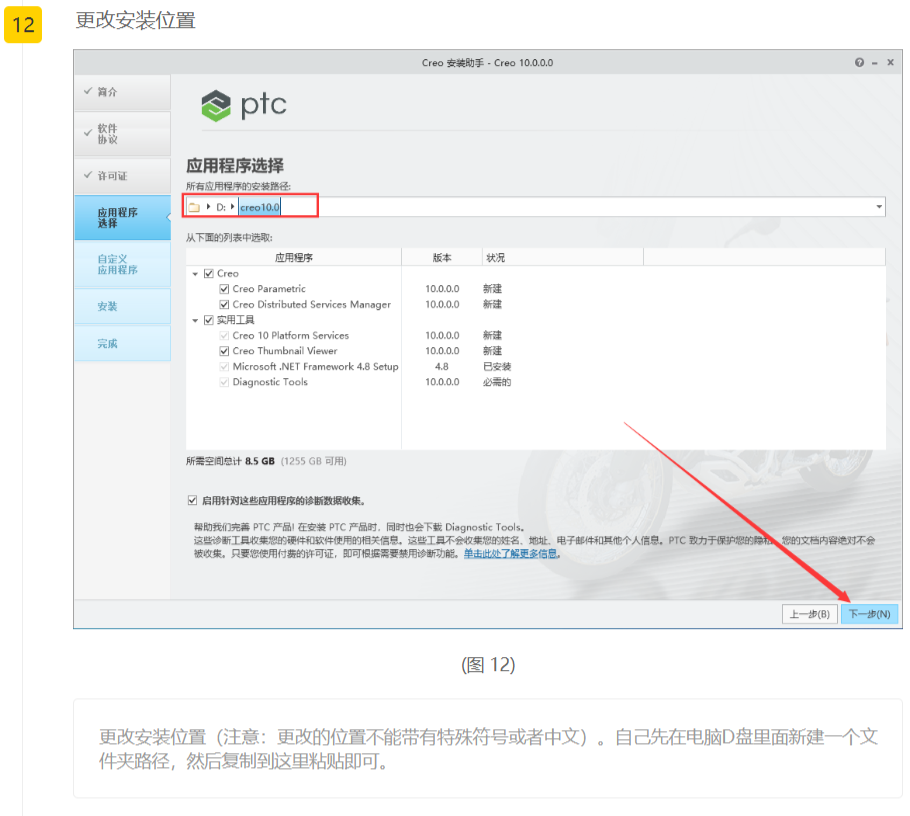
Task: Click the 8.5 GB required space text
Action: click(x=259, y=461)
